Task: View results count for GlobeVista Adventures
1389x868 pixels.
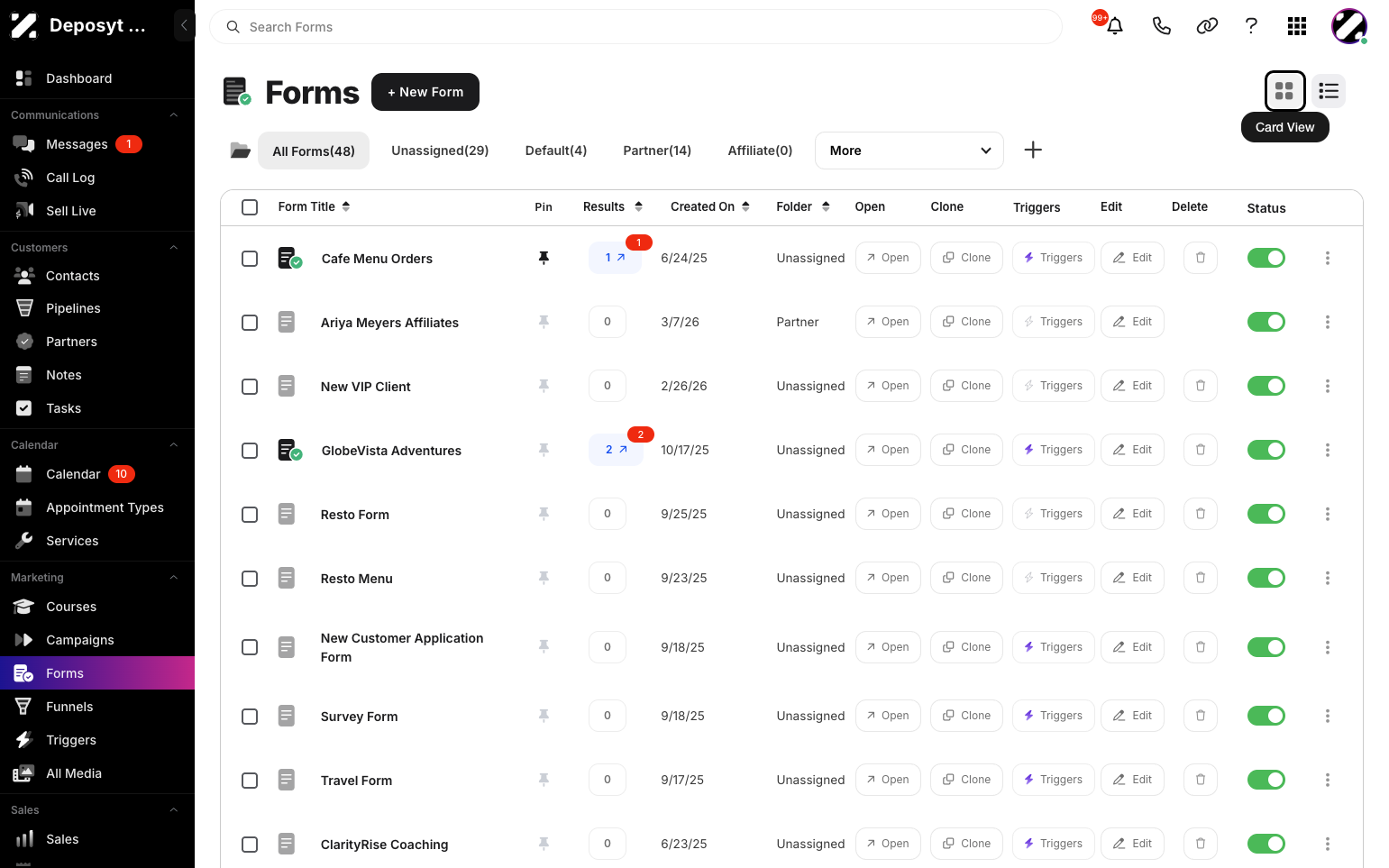Action: (x=616, y=450)
